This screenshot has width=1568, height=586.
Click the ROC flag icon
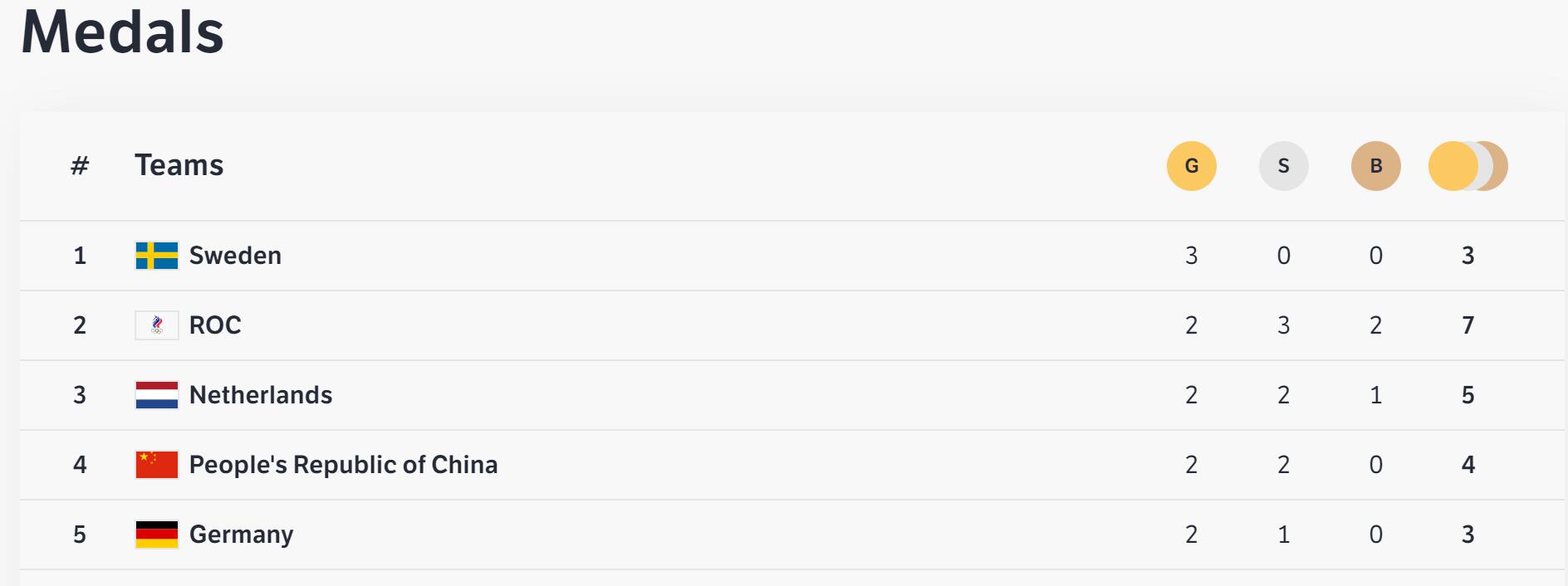click(x=157, y=325)
